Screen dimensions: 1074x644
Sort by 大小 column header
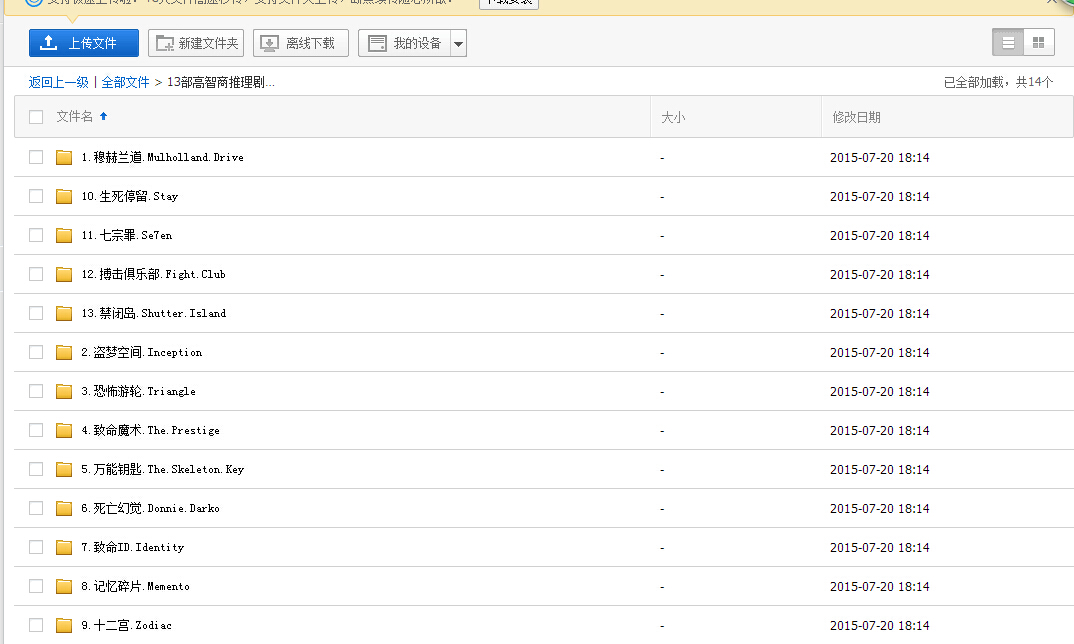click(x=673, y=117)
